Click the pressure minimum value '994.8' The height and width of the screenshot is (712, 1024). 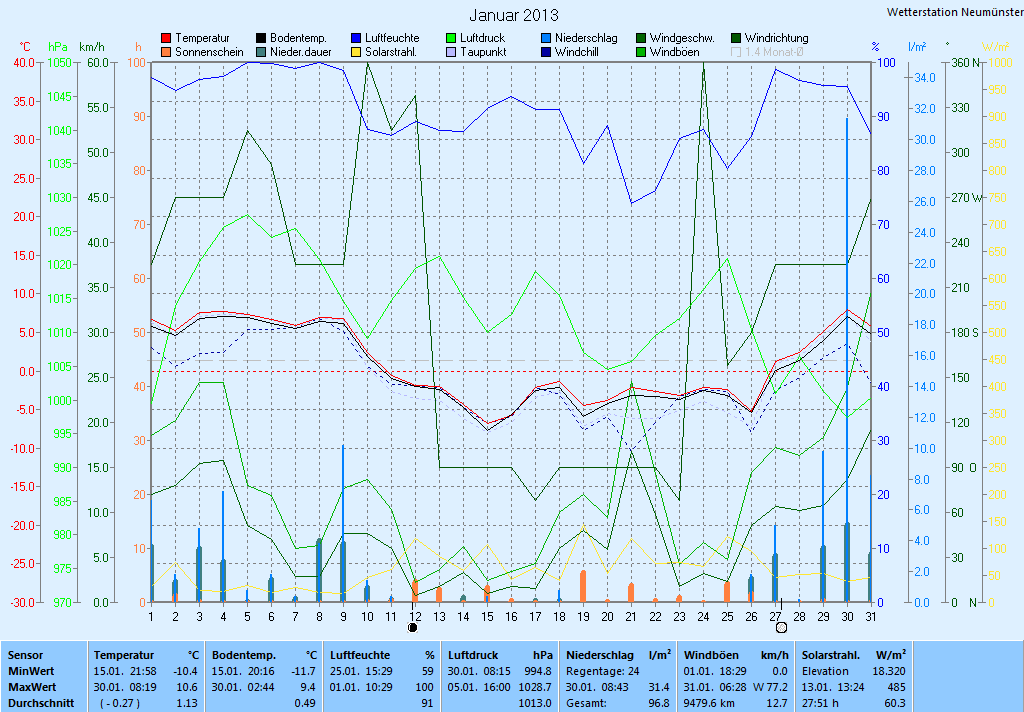539,671
